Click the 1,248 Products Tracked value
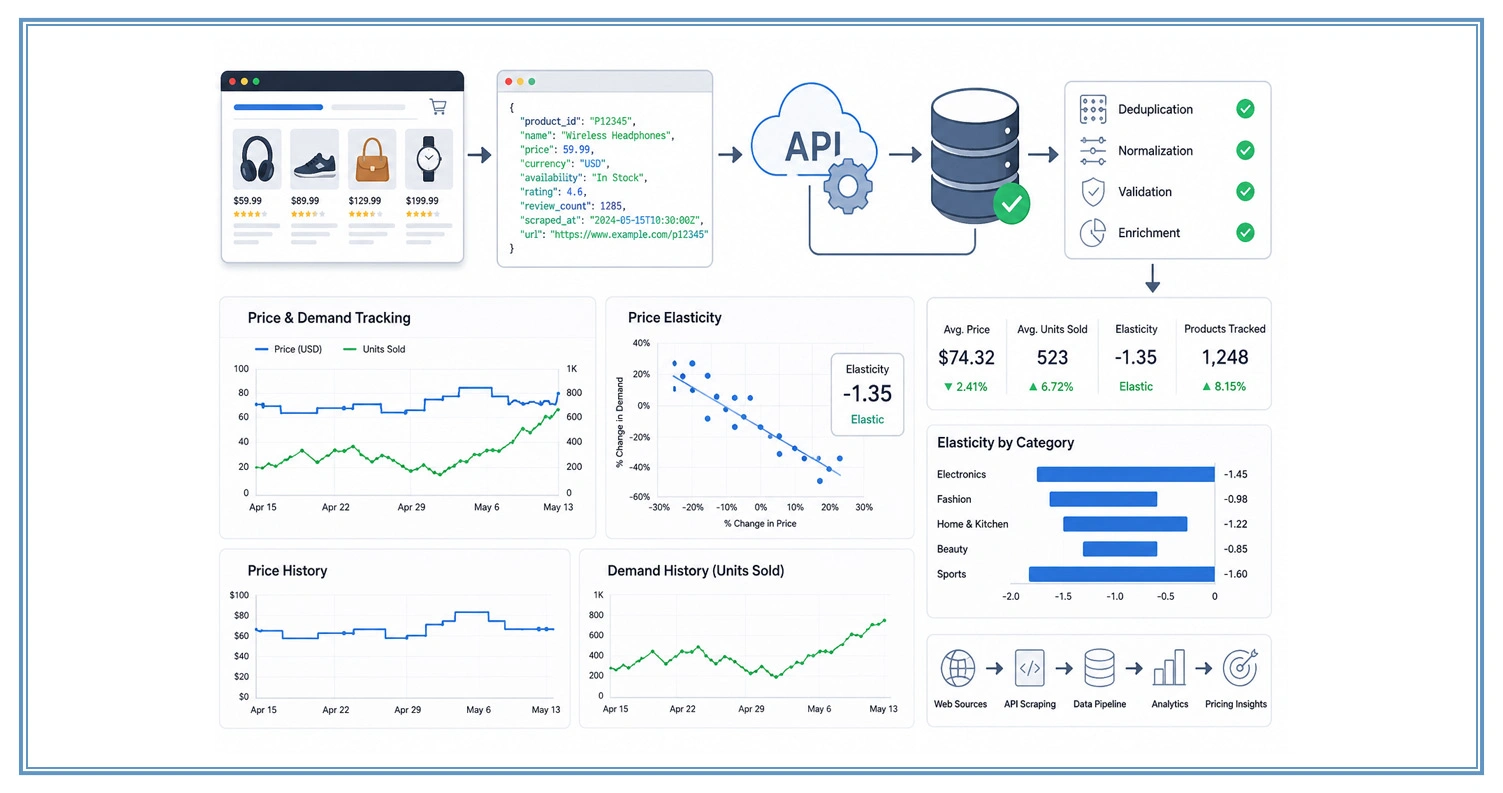Screen dimensions: 1503x793 click(x=1225, y=357)
